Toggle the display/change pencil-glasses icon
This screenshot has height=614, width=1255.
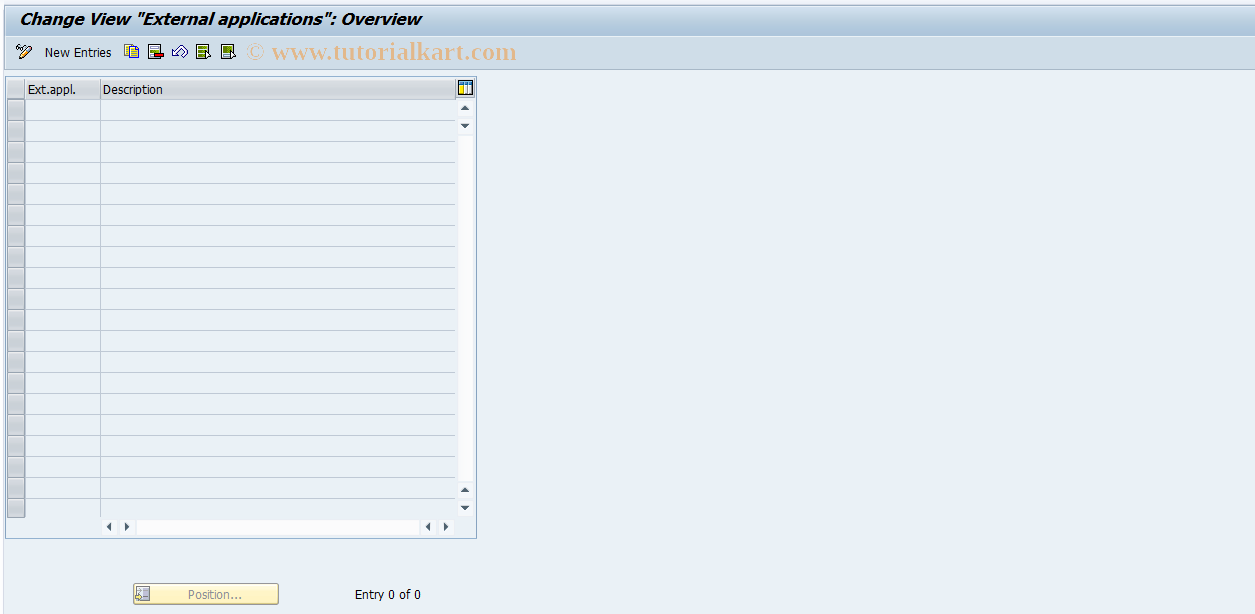(24, 52)
